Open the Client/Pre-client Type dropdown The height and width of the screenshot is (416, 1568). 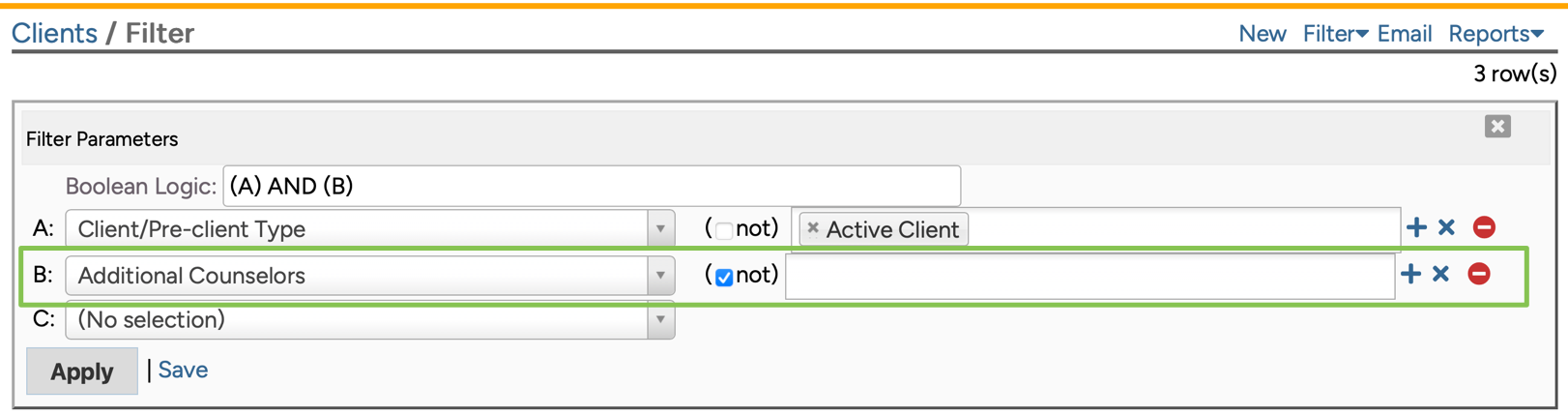pyautogui.click(x=369, y=229)
